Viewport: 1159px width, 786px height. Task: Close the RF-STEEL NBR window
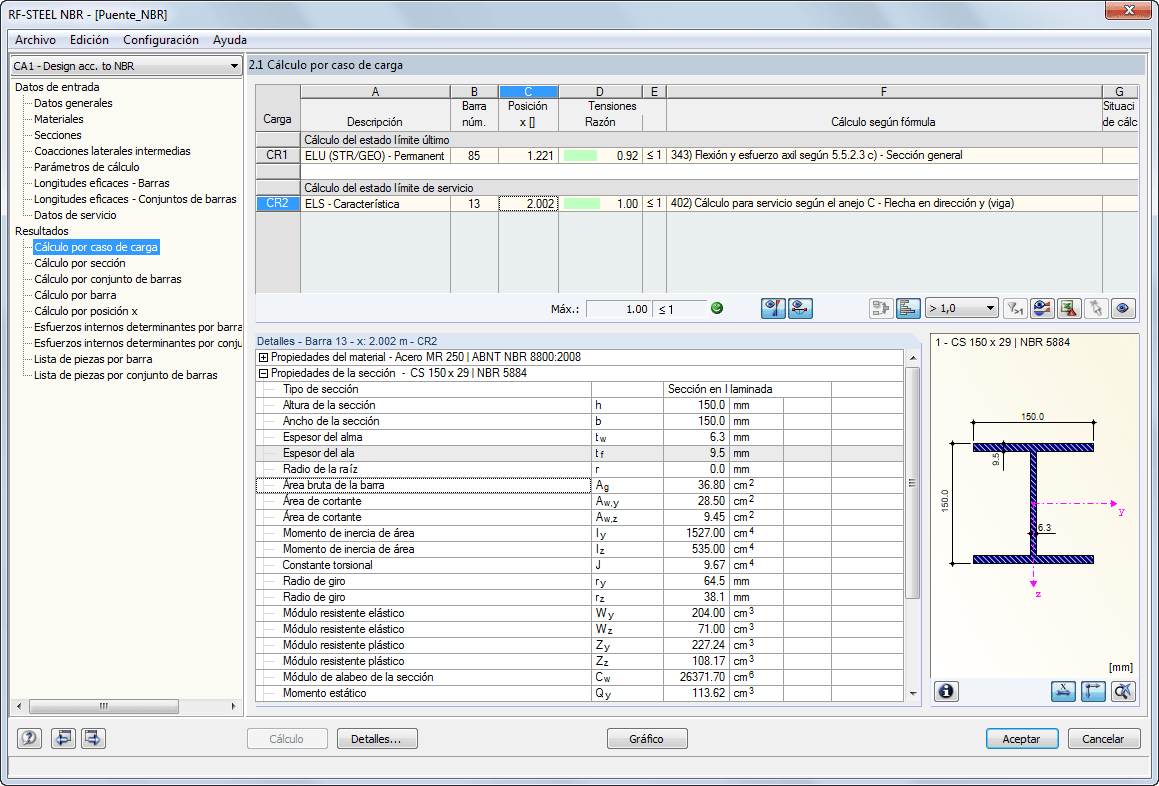pyautogui.click(x=1129, y=10)
